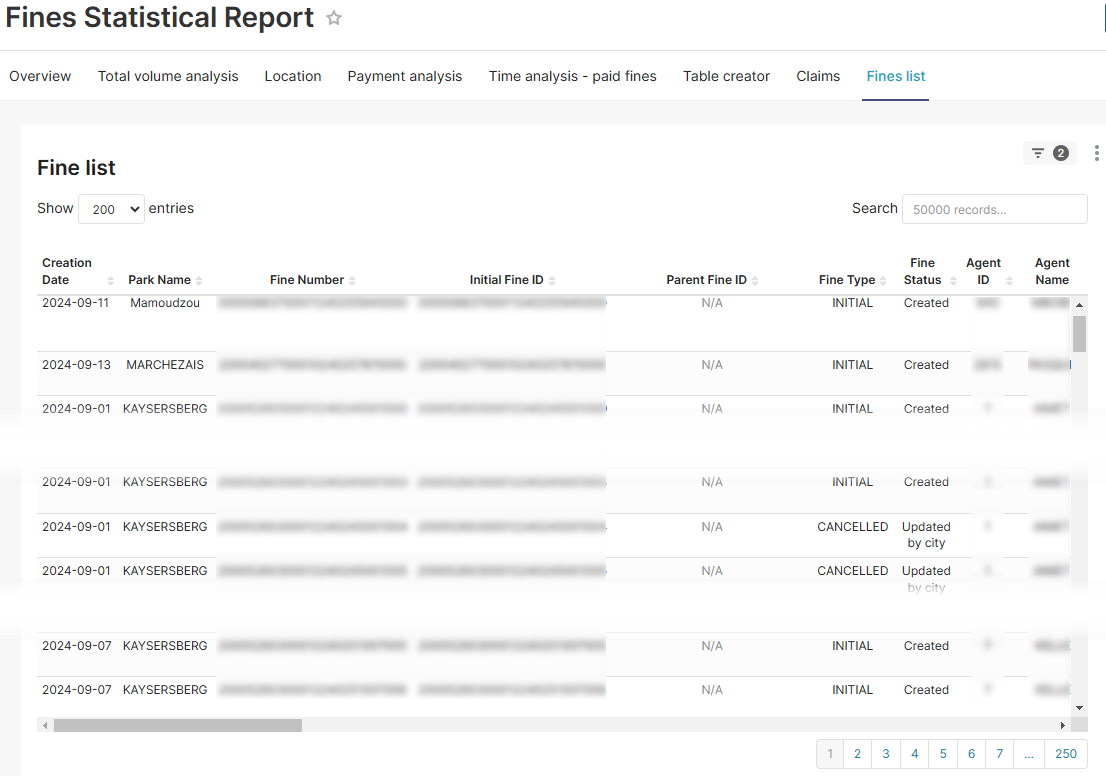Select the Fines list tab
1106x776 pixels.
point(896,76)
